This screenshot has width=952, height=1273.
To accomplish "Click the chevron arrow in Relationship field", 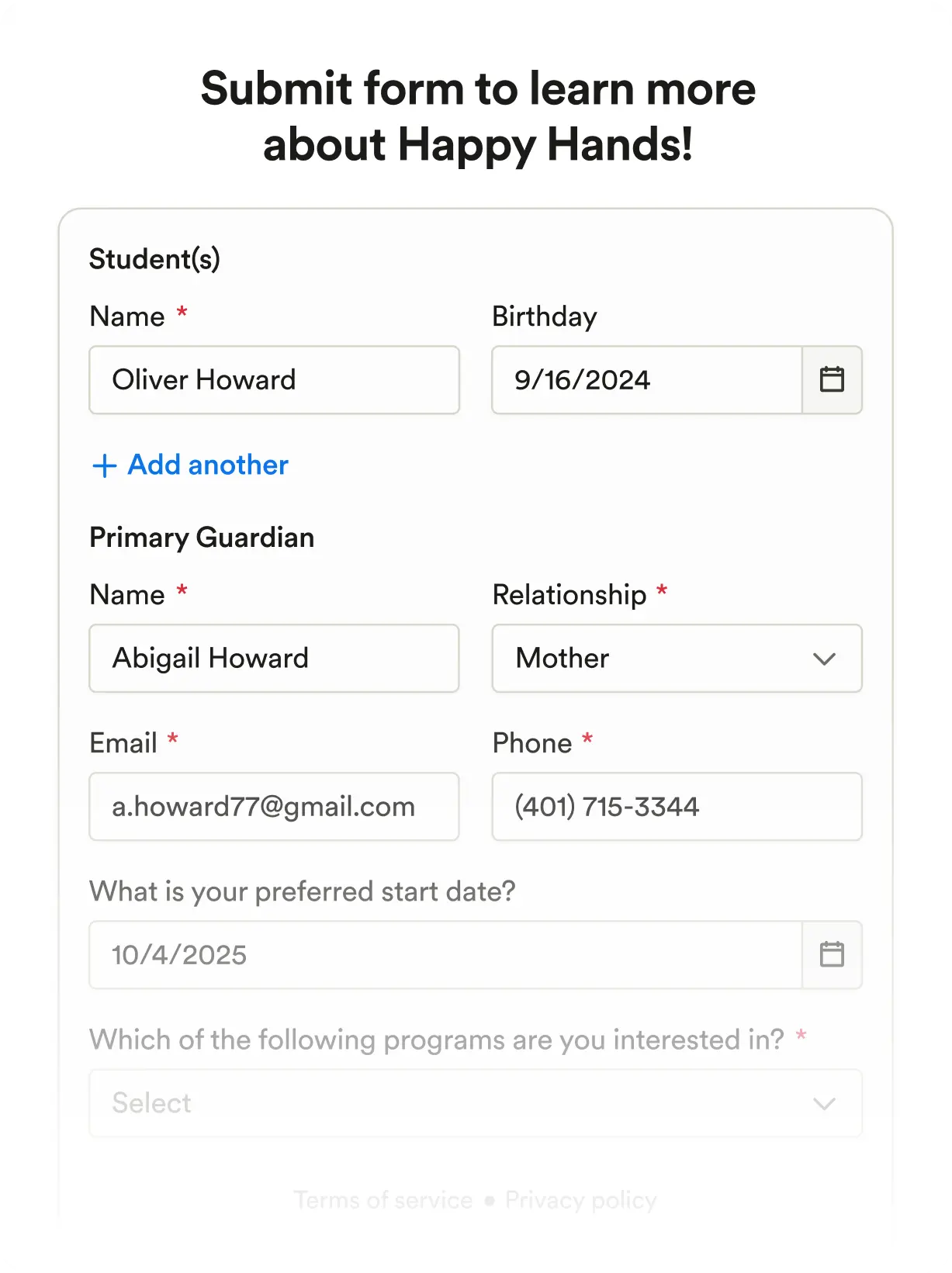I will (824, 659).
